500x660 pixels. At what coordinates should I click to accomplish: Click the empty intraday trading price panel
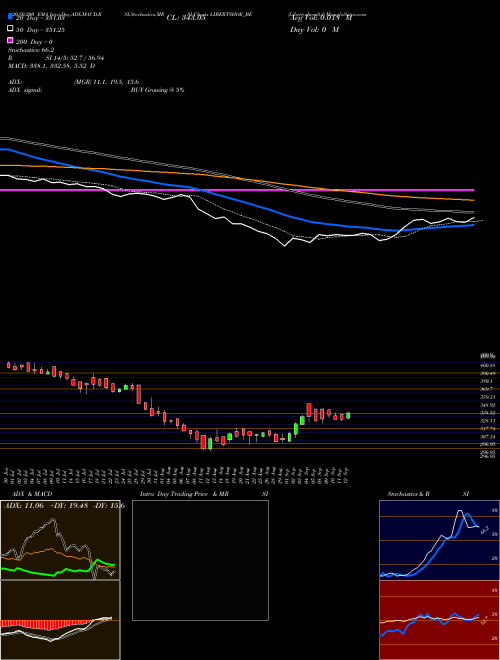200,560
